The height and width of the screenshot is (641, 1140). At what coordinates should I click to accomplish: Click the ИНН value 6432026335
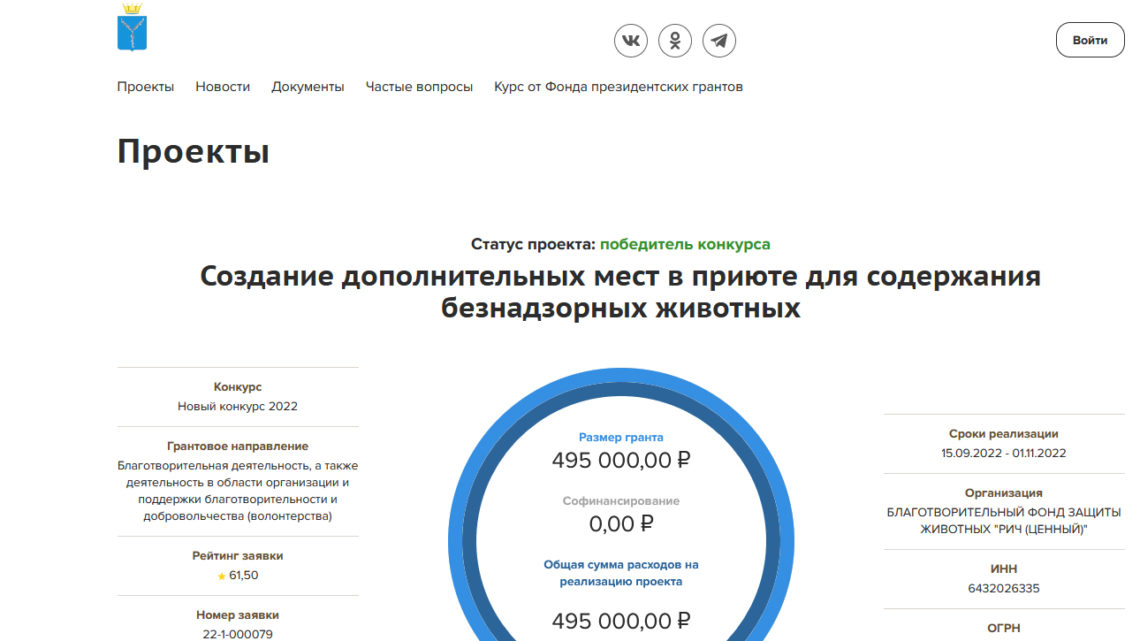(x=1003, y=589)
